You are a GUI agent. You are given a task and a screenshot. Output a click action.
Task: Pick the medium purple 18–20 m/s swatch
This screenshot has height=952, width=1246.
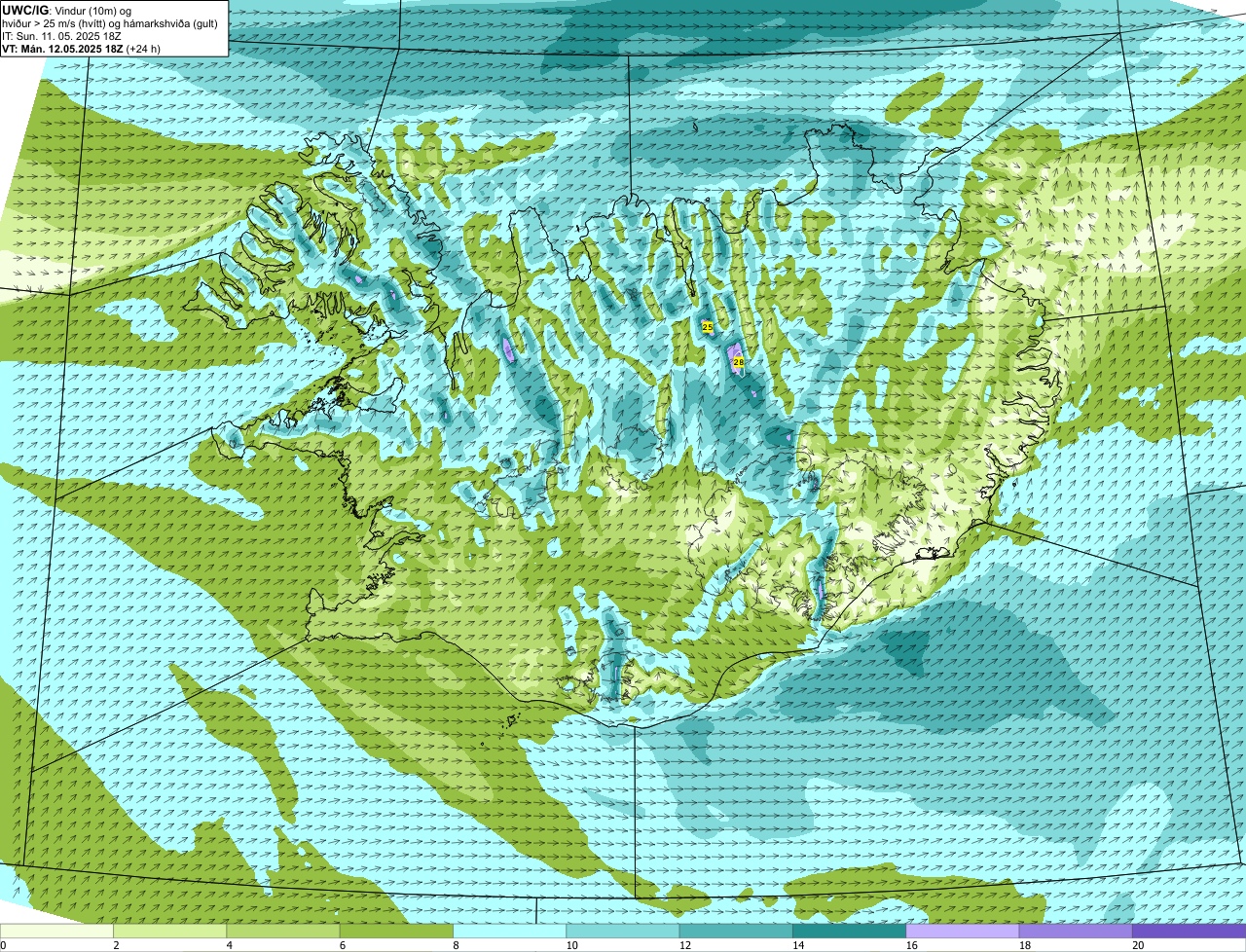1076,931
